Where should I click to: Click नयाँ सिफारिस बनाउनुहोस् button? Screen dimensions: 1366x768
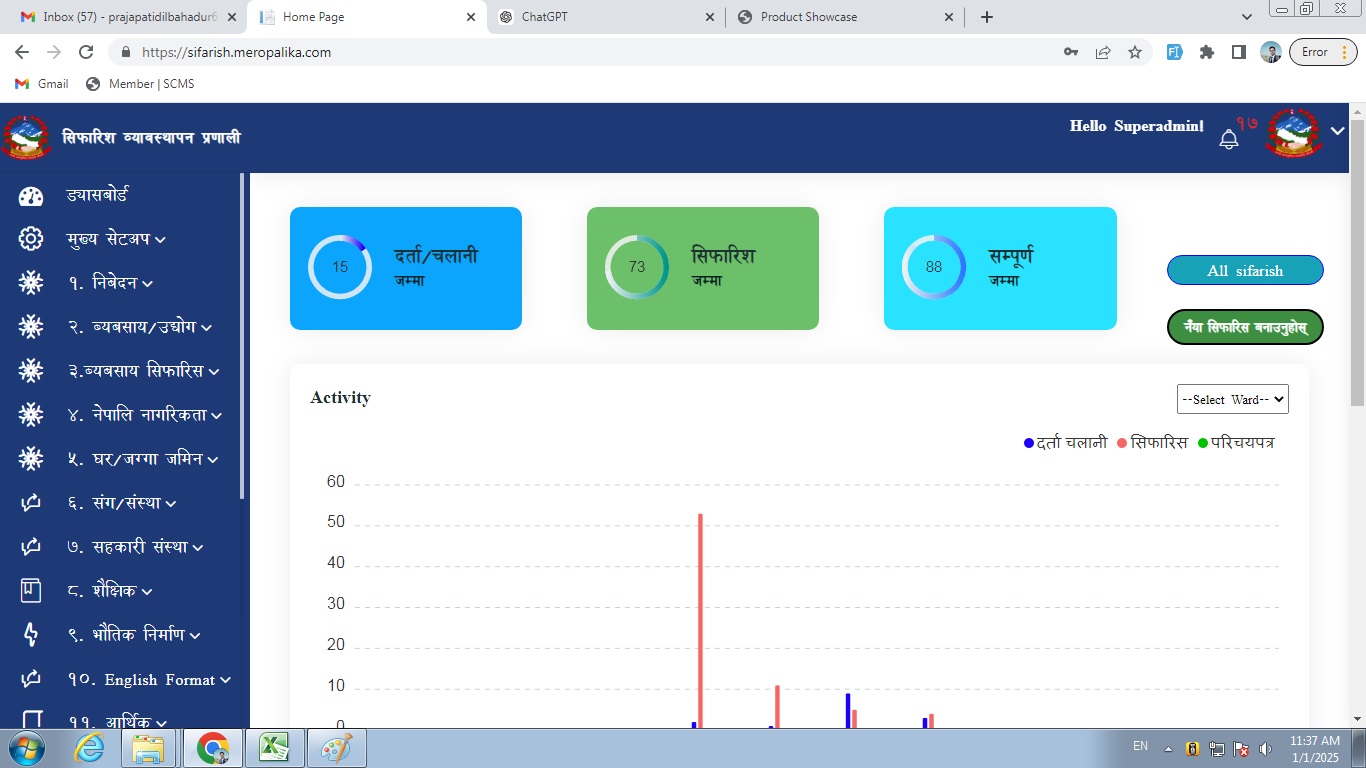pos(1245,327)
